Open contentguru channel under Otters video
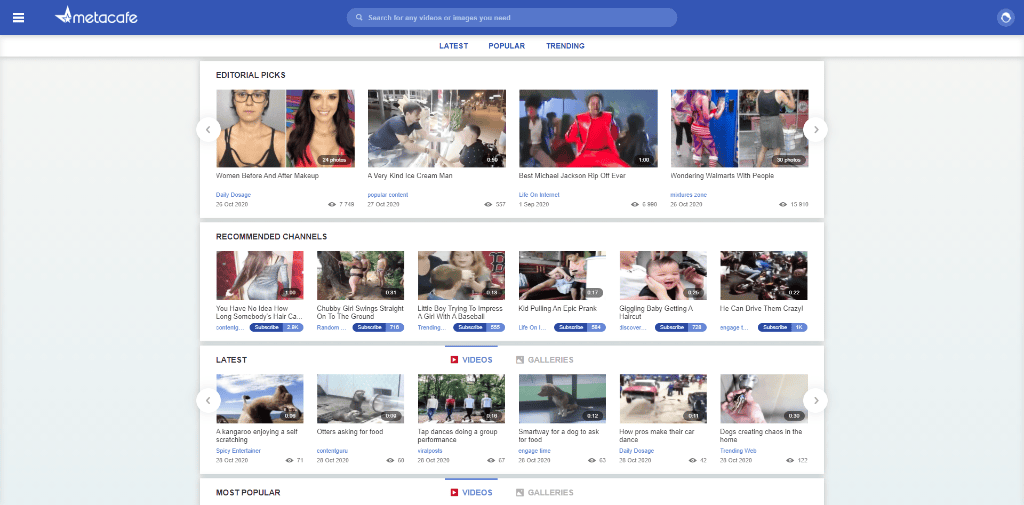The width and height of the screenshot is (1024, 505). click(333, 451)
